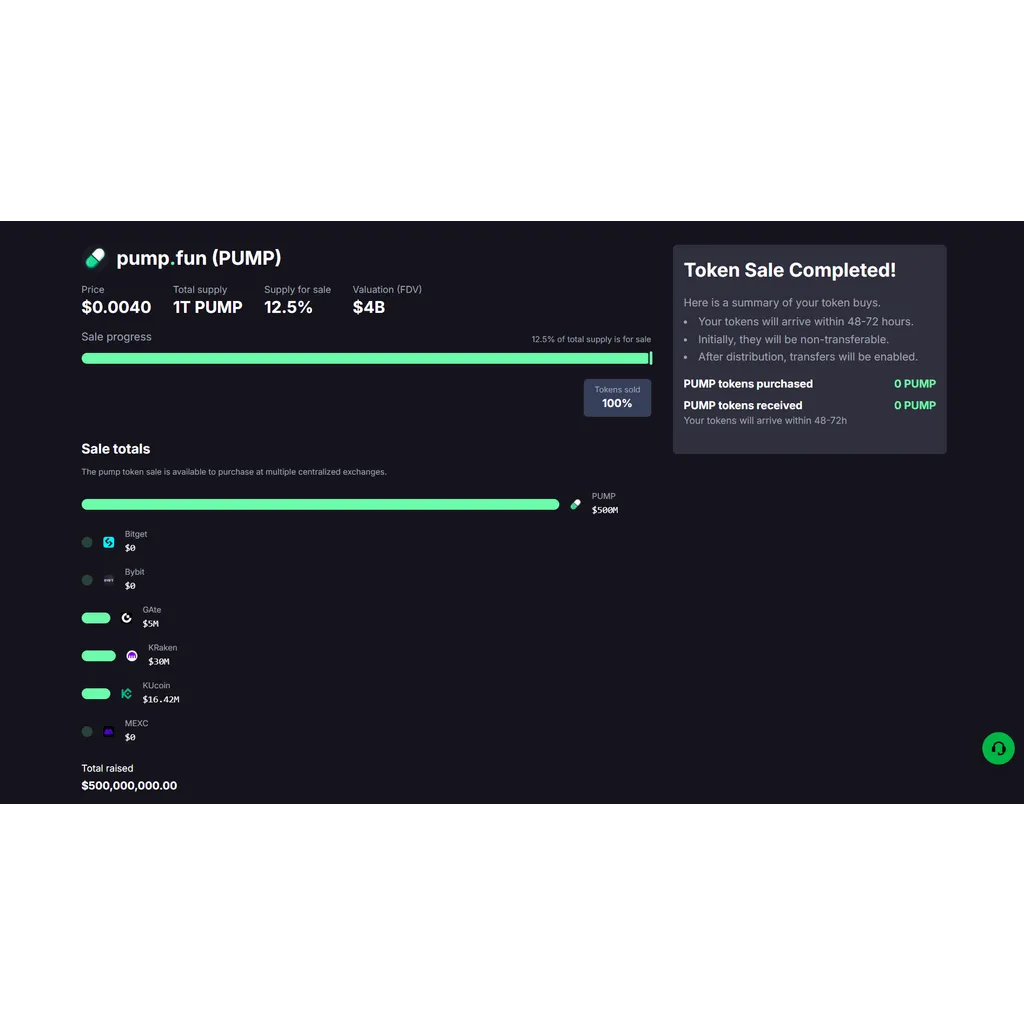The width and height of the screenshot is (1024, 1024).
Task: Click the GAte $5M amount
Action: click(x=151, y=624)
